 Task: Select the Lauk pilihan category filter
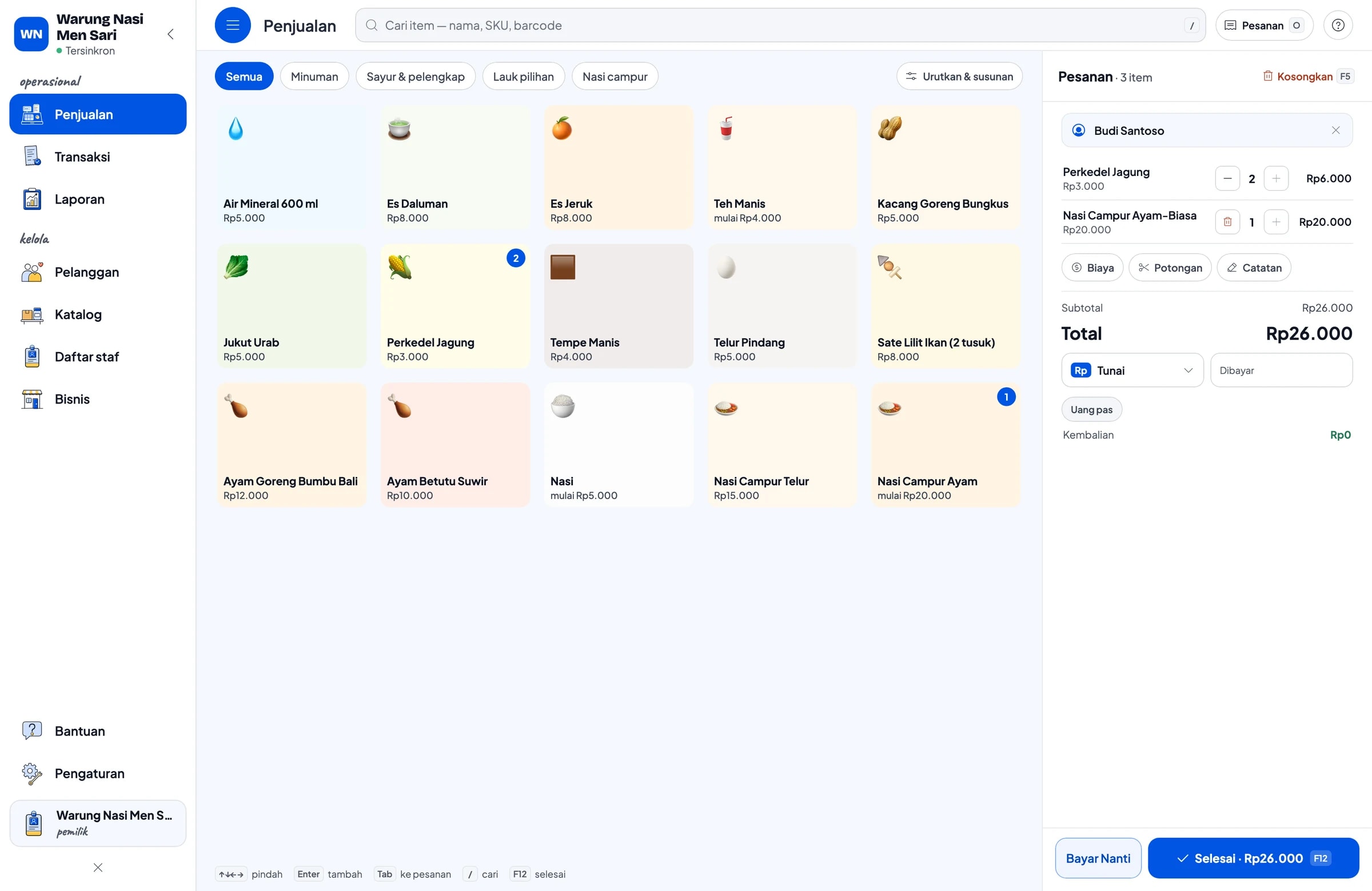(523, 76)
